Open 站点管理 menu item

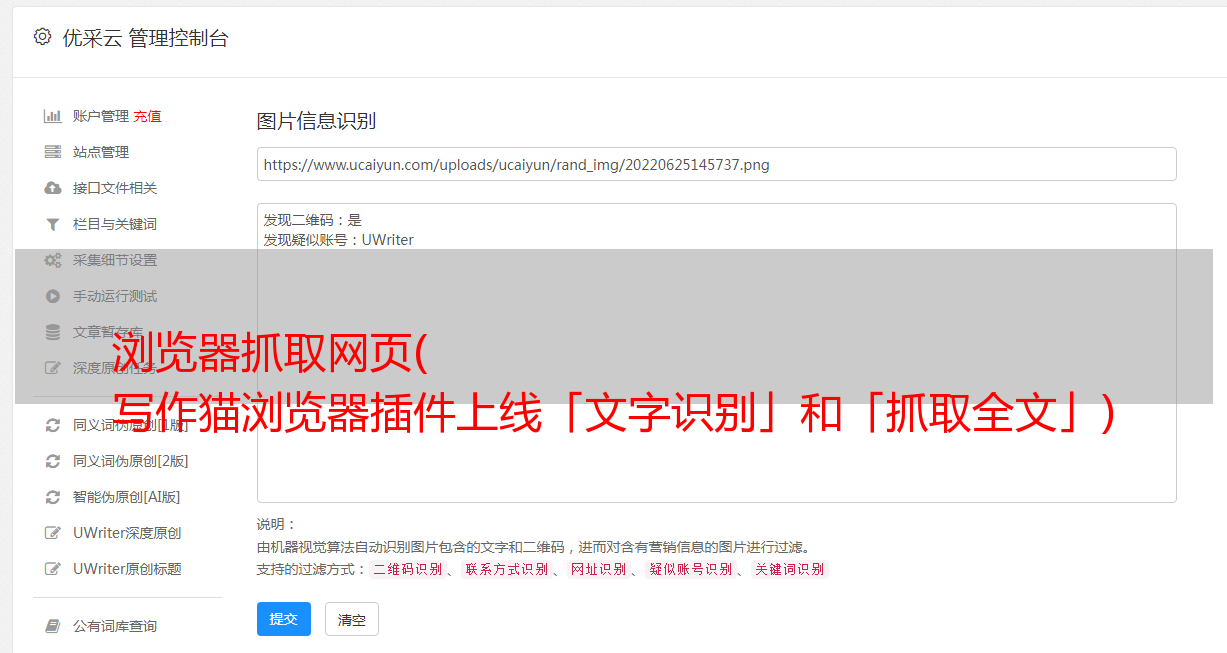coord(101,152)
